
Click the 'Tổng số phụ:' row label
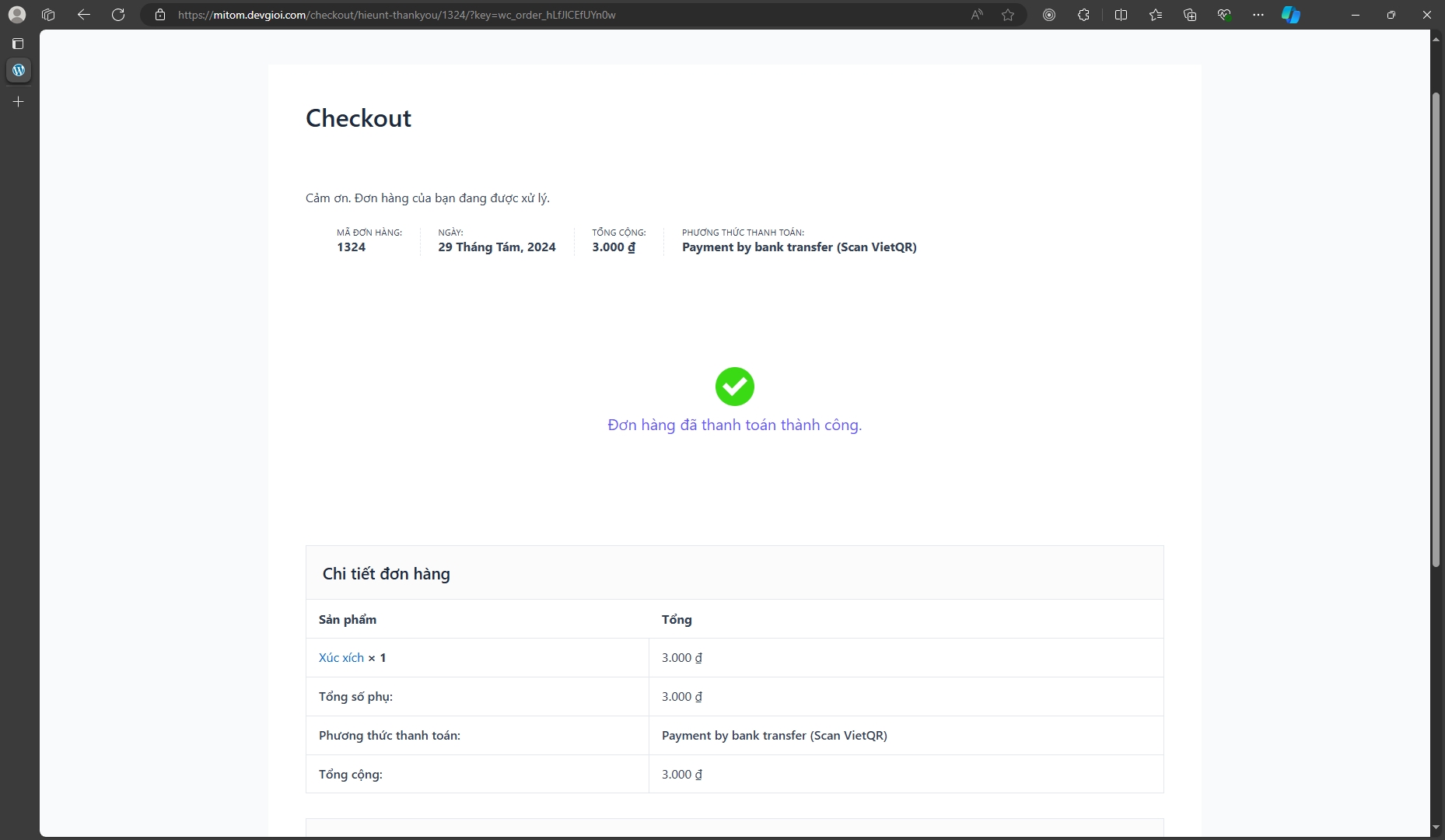click(x=355, y=697)
